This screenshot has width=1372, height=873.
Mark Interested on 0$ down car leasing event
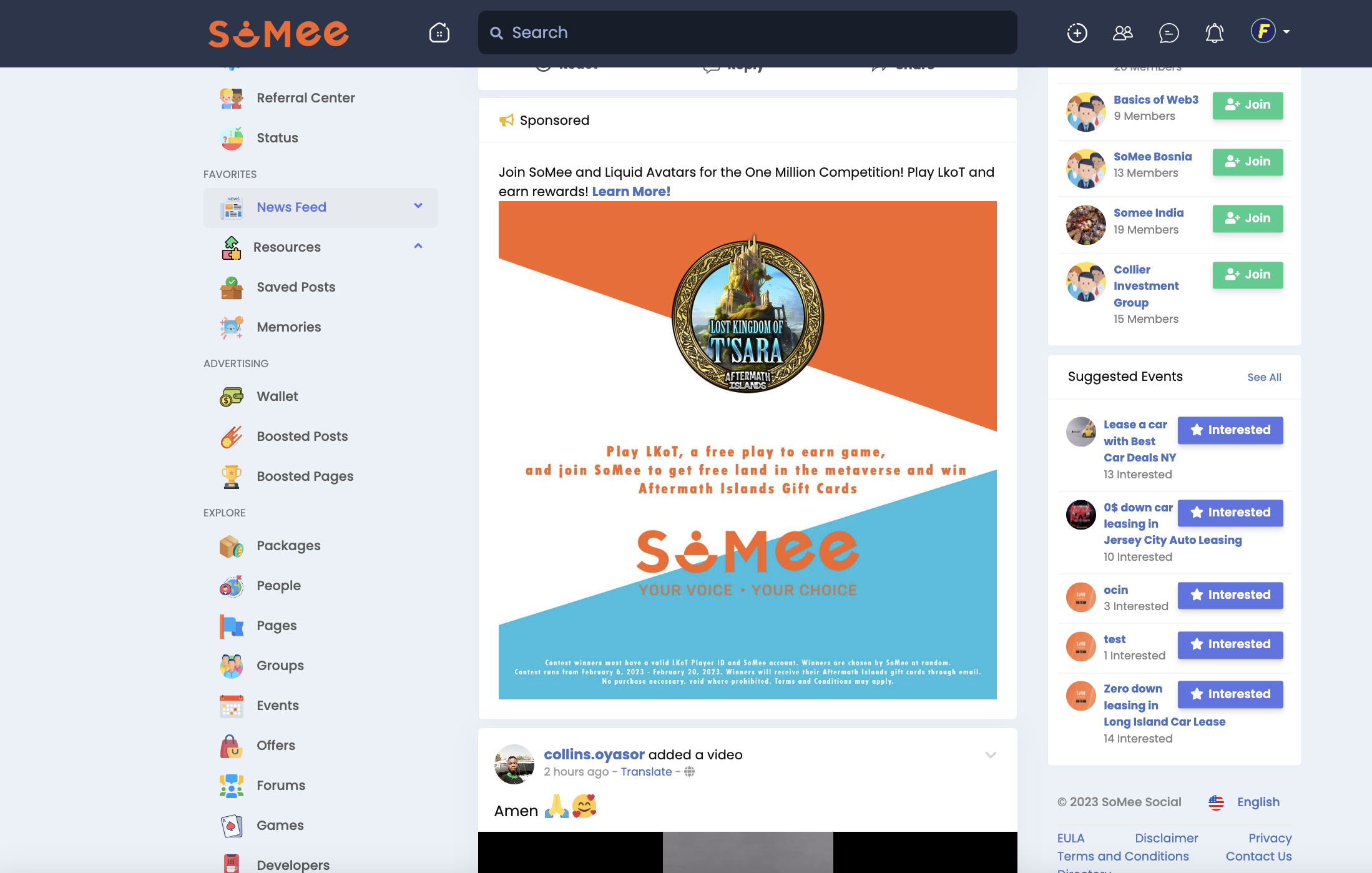1230,513
